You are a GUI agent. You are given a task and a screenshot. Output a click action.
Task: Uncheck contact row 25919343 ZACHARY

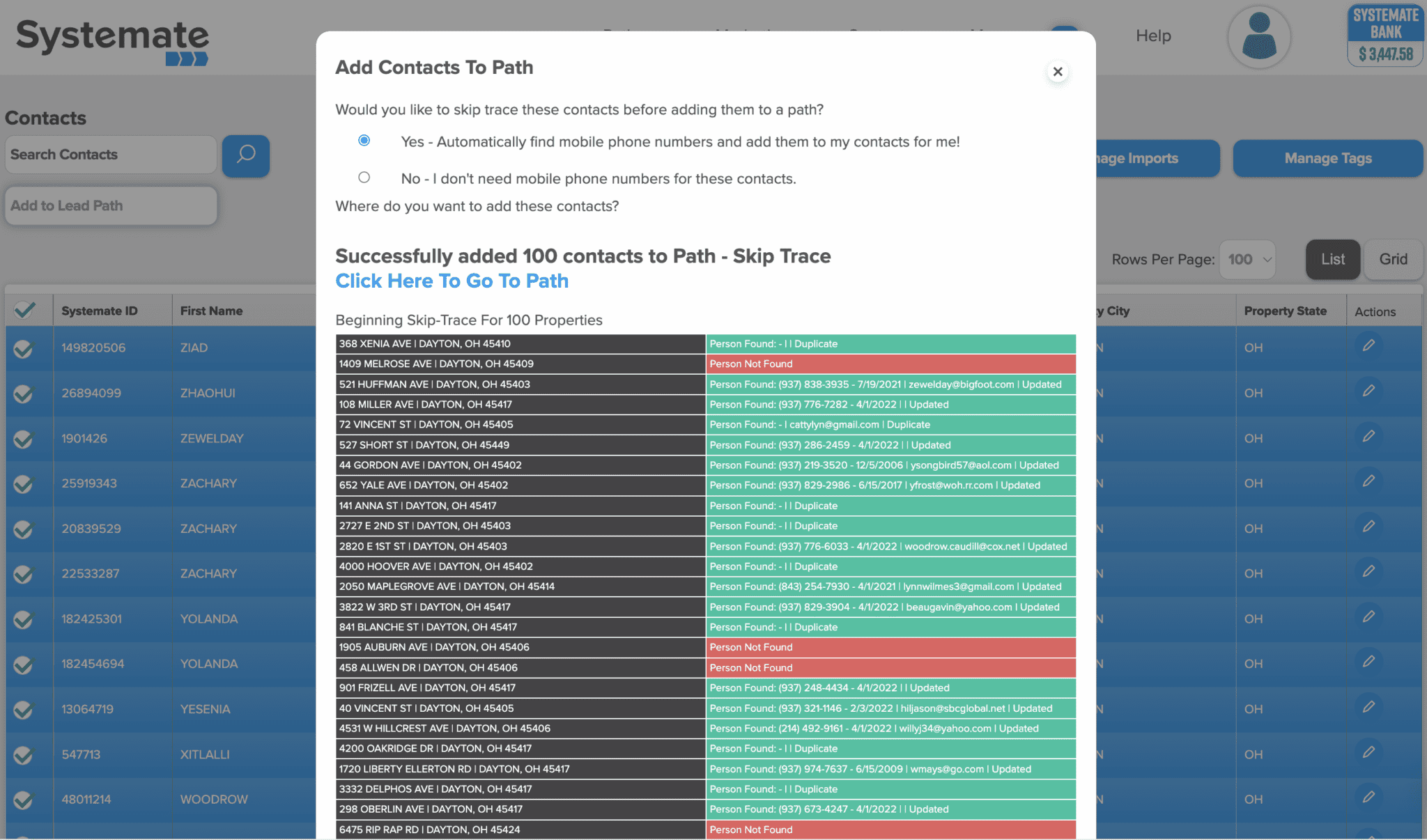(24, 483)
